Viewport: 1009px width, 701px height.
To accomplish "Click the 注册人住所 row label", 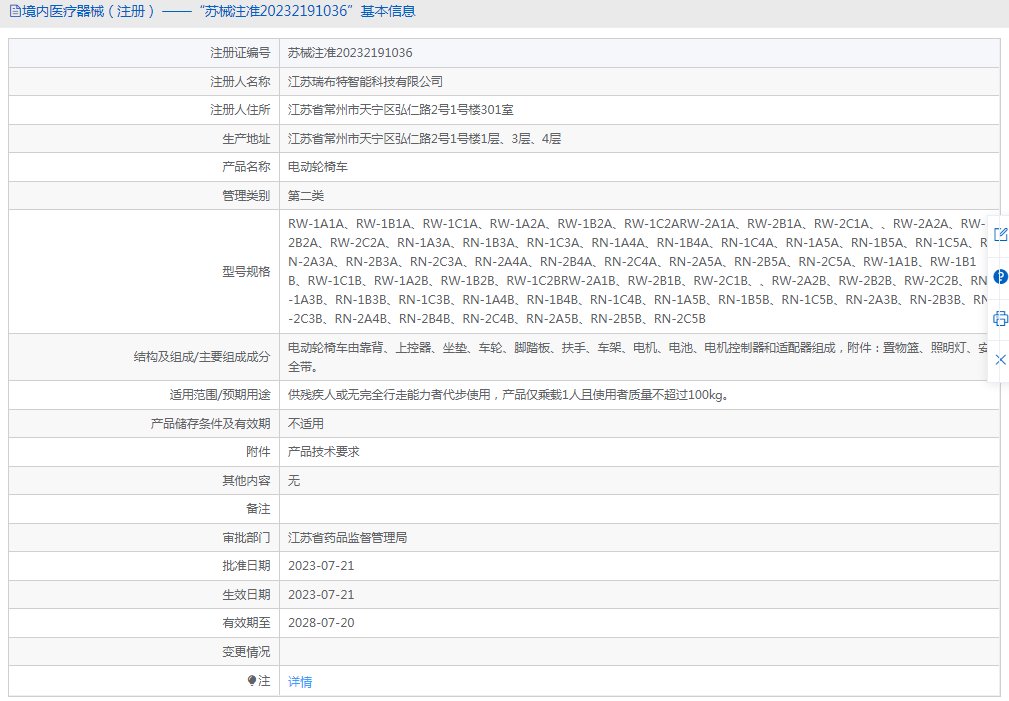I will (x=240, y=110).
